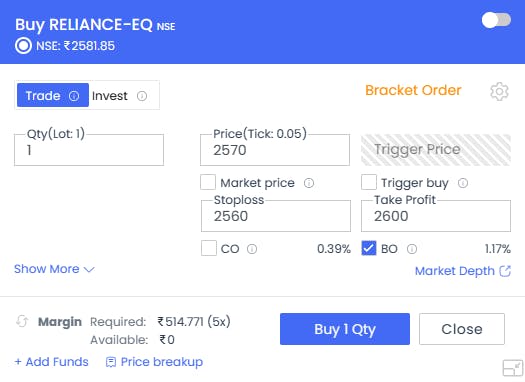Toggle the switch in the blue header
The height and width of the screenshot is (382, 525).
496,20
